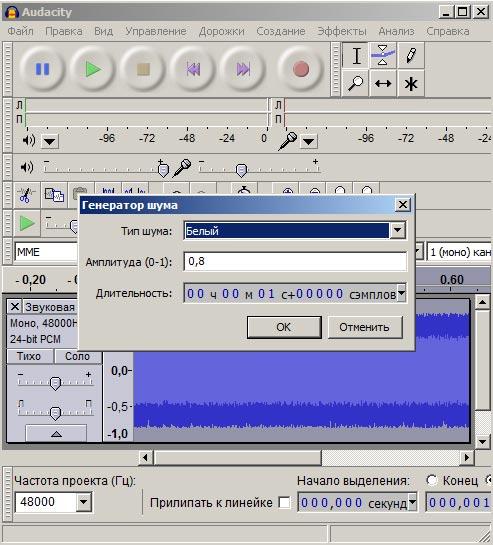Close the audio track with its X button

[15, 307]
